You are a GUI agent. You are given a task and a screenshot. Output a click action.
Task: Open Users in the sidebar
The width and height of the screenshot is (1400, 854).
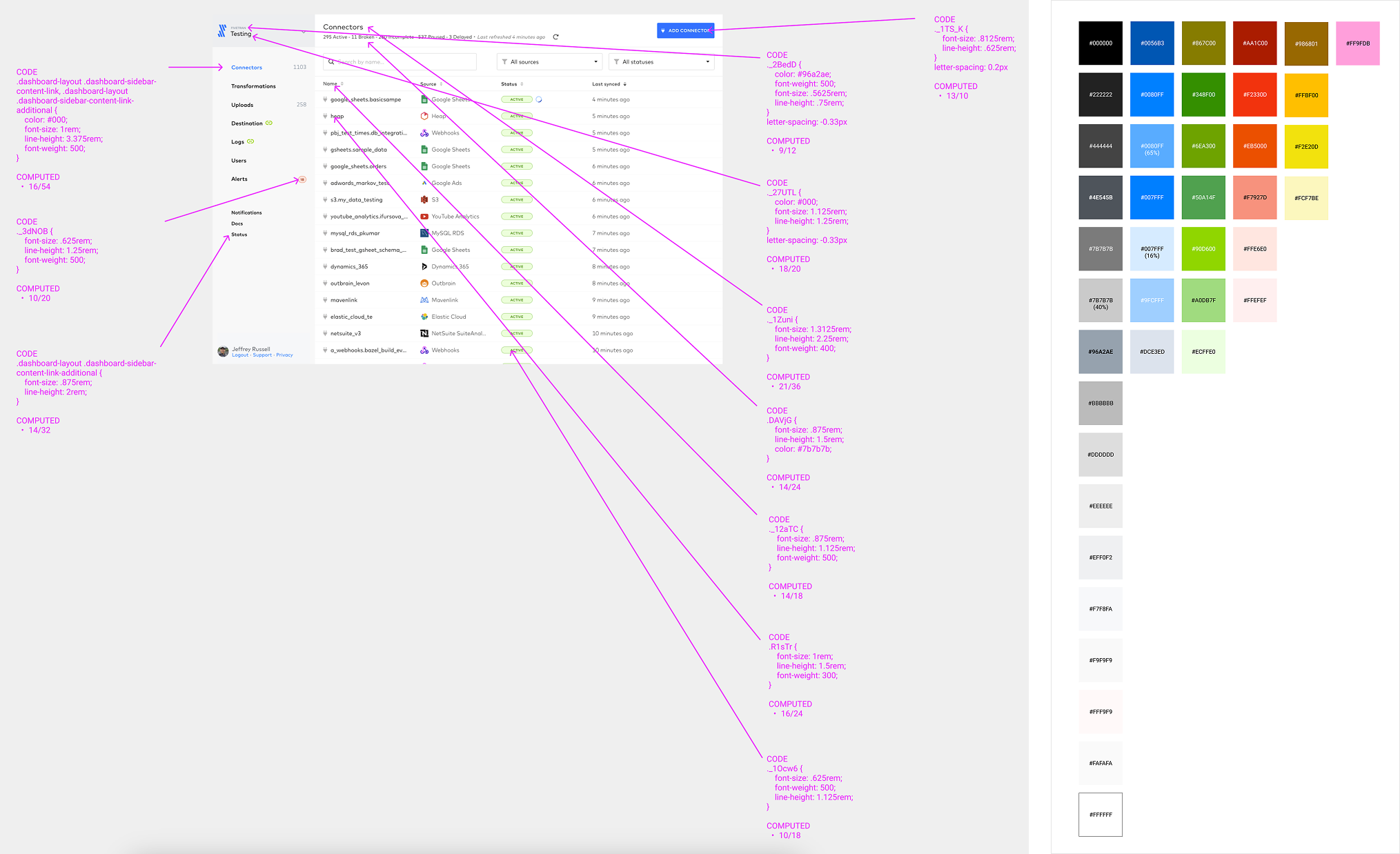(x=239, y=161)
